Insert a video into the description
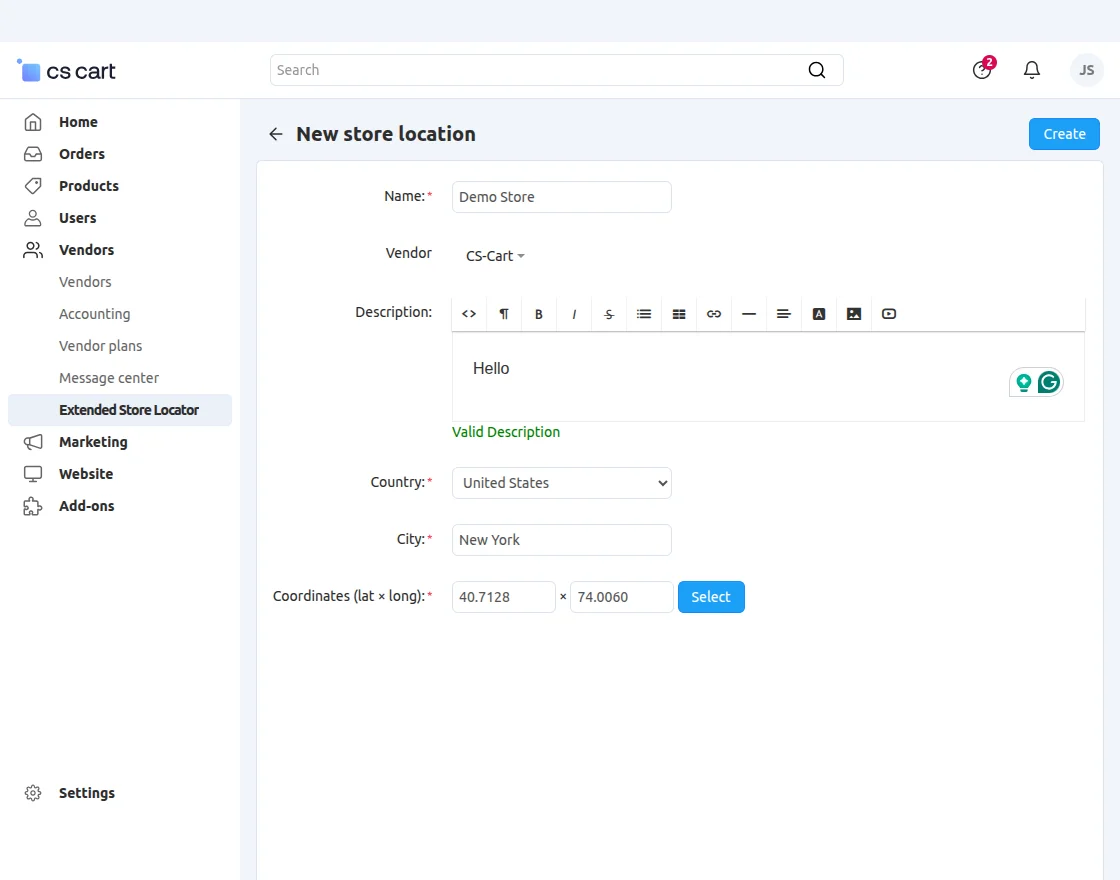The image size is (1120, 880). pyautogui.click(x=889, y=314)
